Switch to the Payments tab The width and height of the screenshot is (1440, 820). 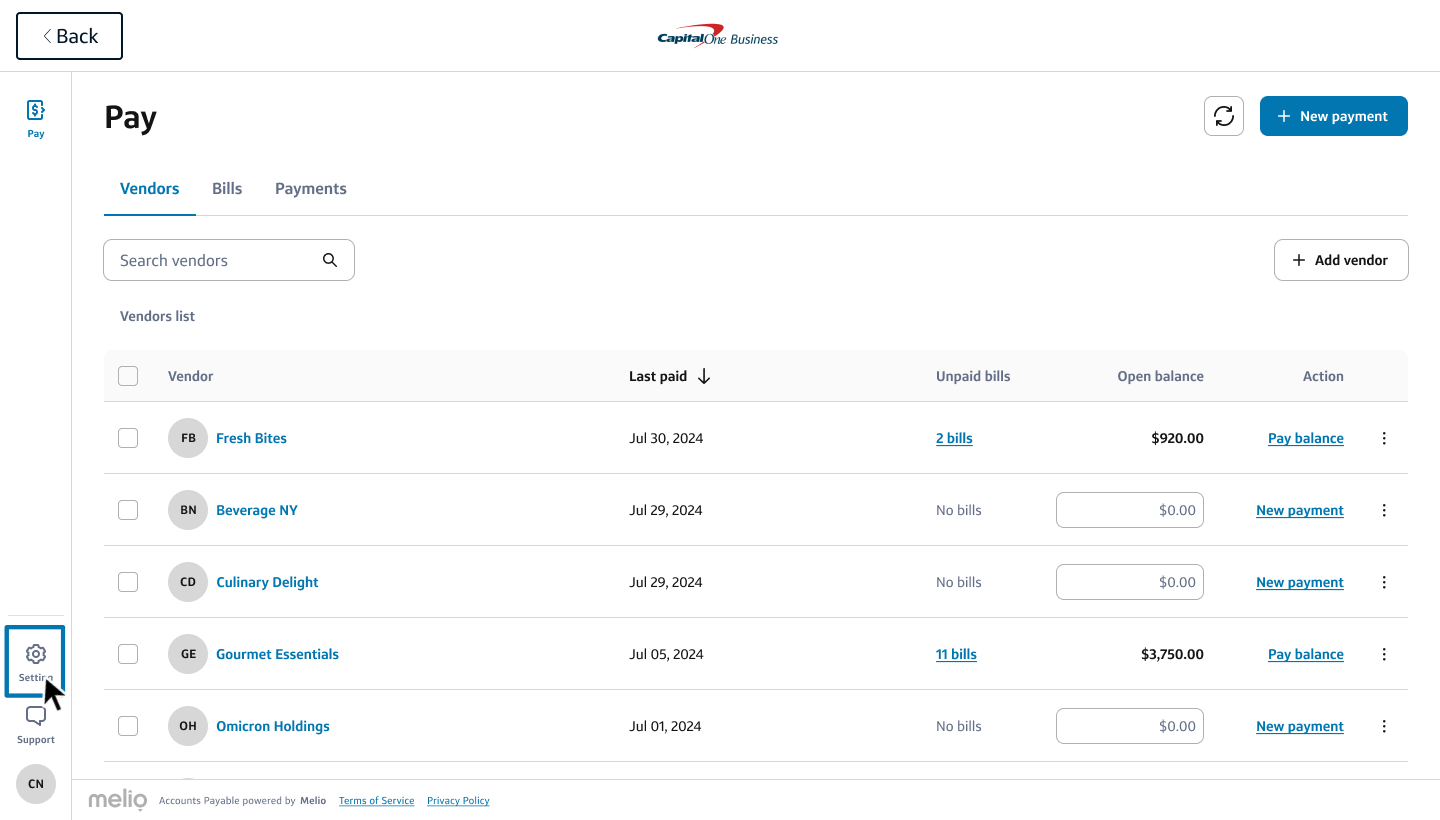[311, 188]
